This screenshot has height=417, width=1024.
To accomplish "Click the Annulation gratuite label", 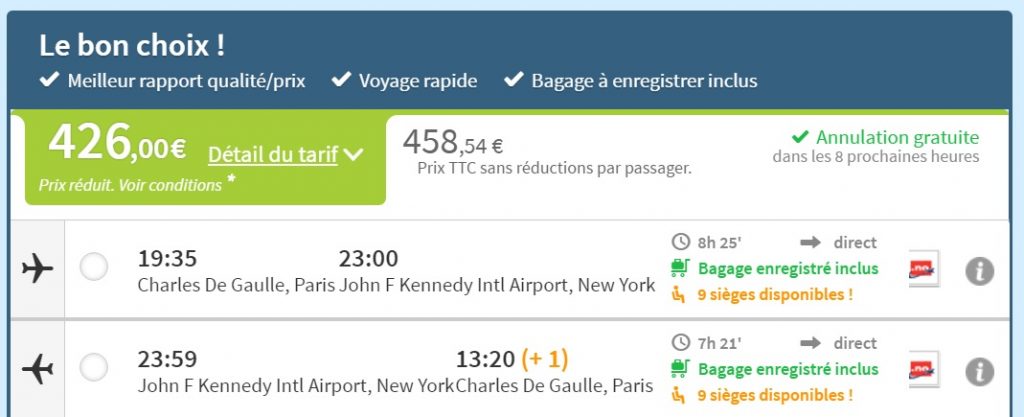I will tap(897, 138).
